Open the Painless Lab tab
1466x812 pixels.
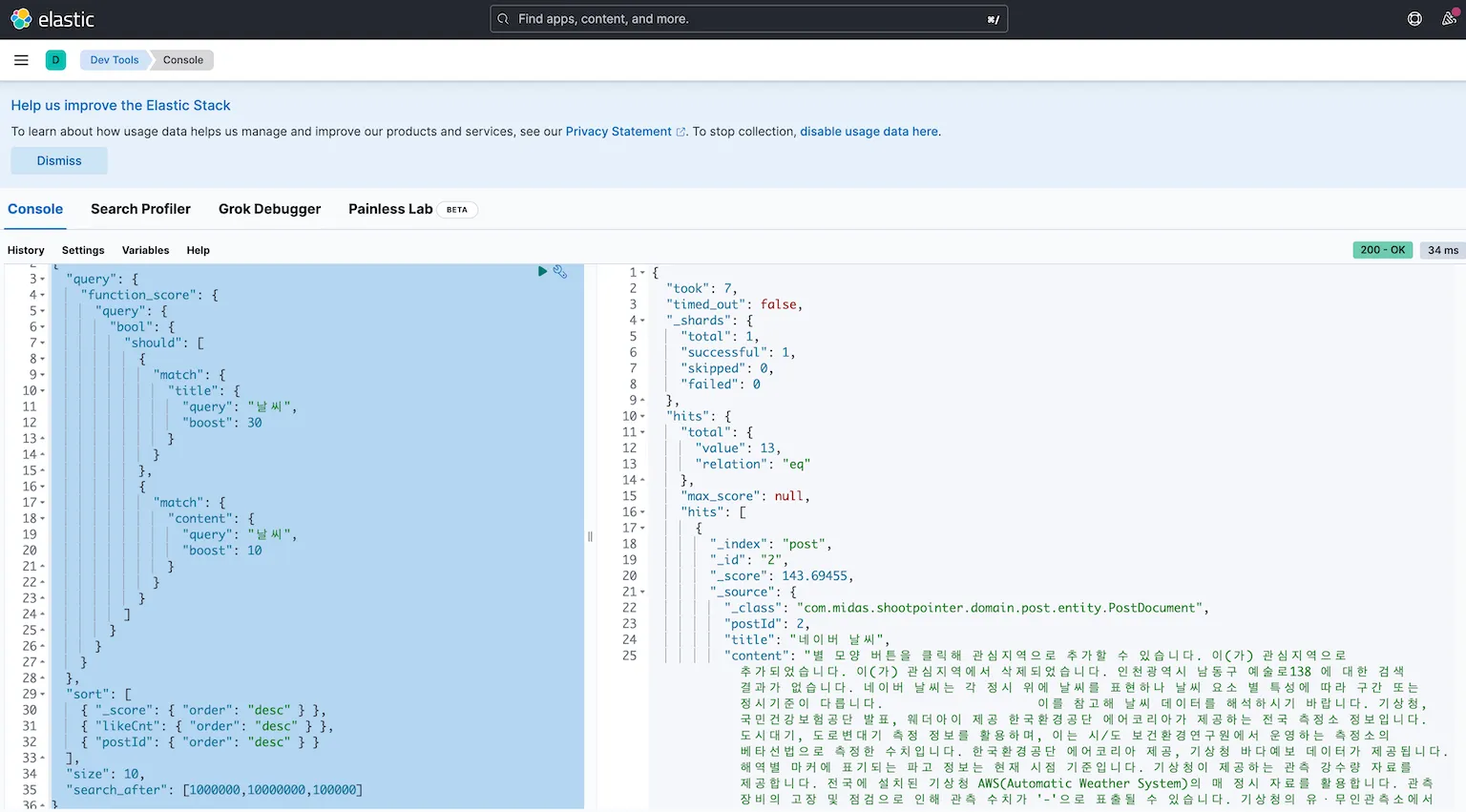tap(390, 209)
